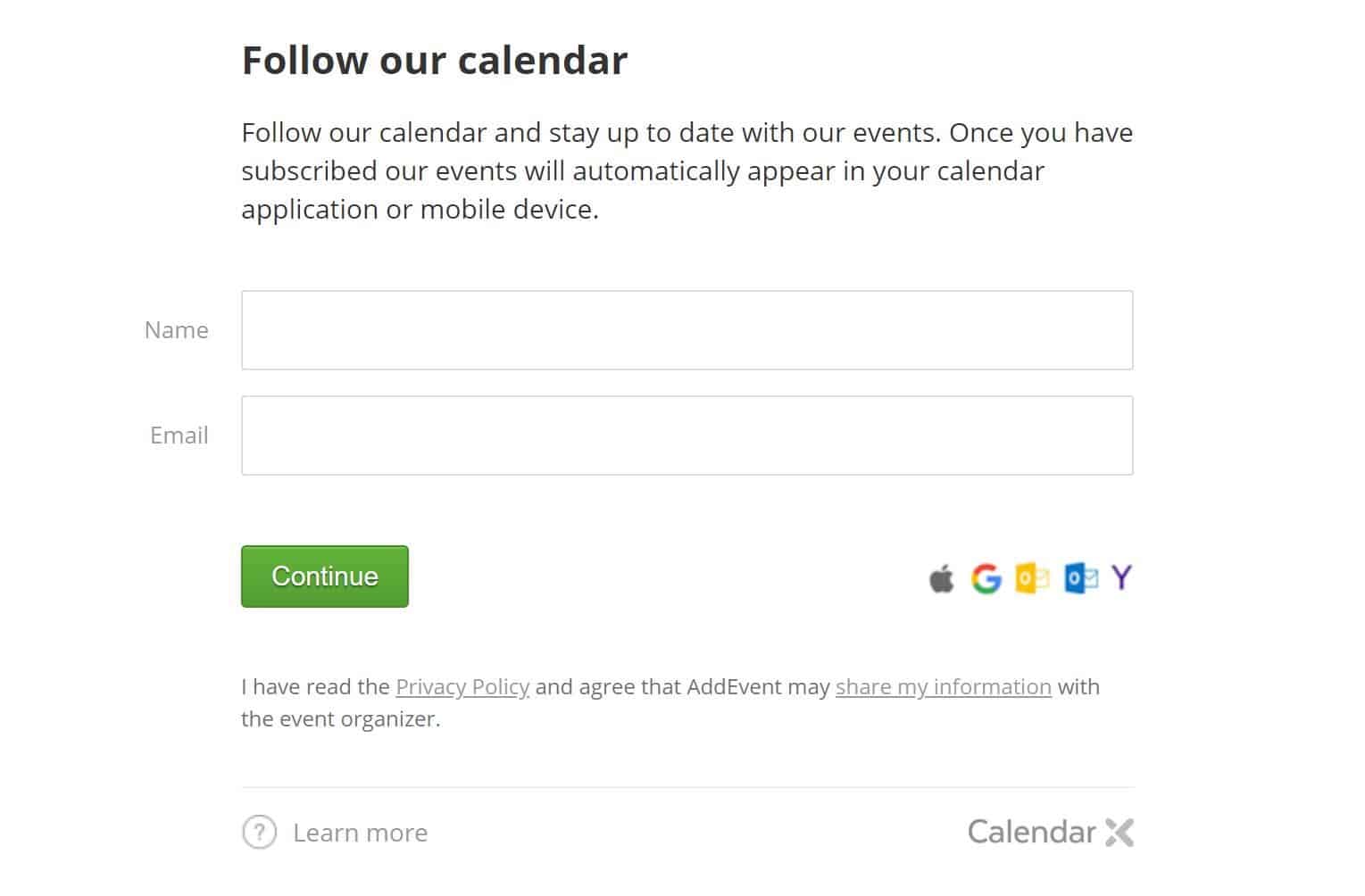The image size is (1365, 896).
Task: Click the divider line above Learn more
Action: (x=687, y=787)
